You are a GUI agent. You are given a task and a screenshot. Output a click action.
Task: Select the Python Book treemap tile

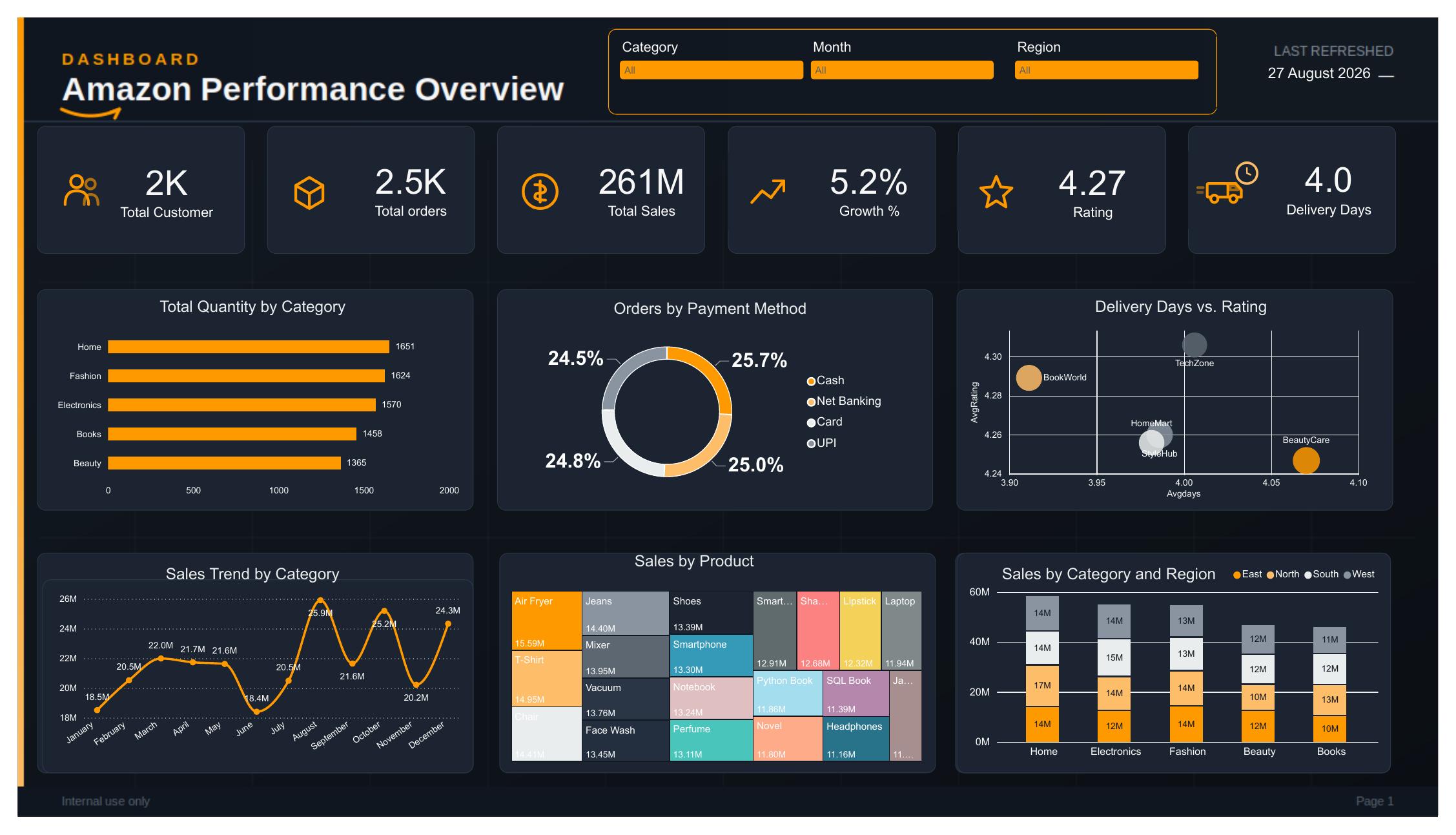point(788,694)
